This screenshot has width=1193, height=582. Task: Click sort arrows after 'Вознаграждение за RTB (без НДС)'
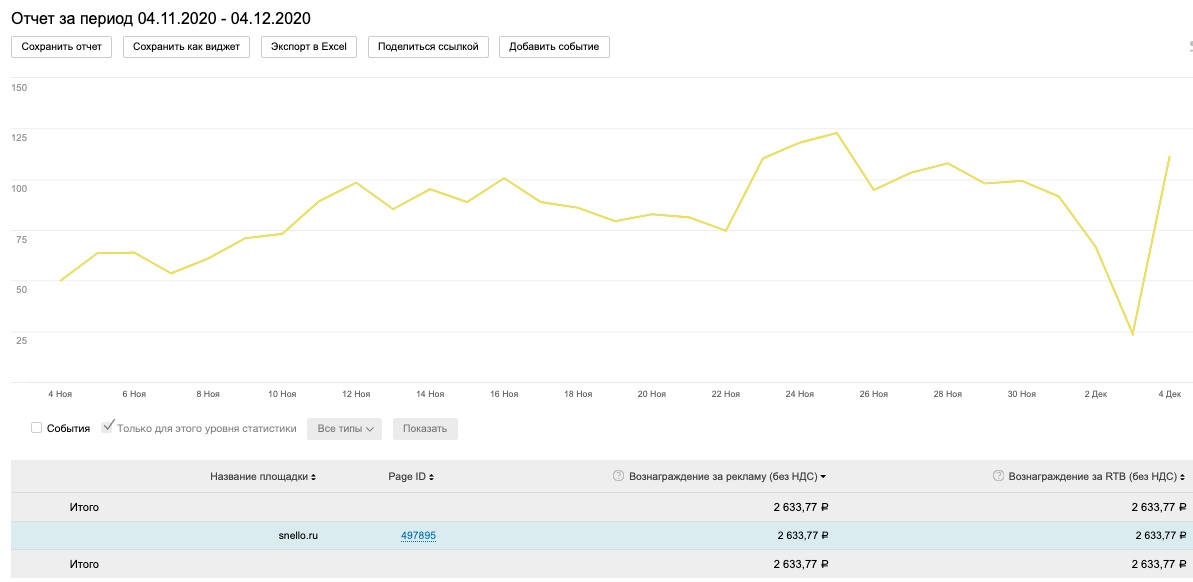1183,478
